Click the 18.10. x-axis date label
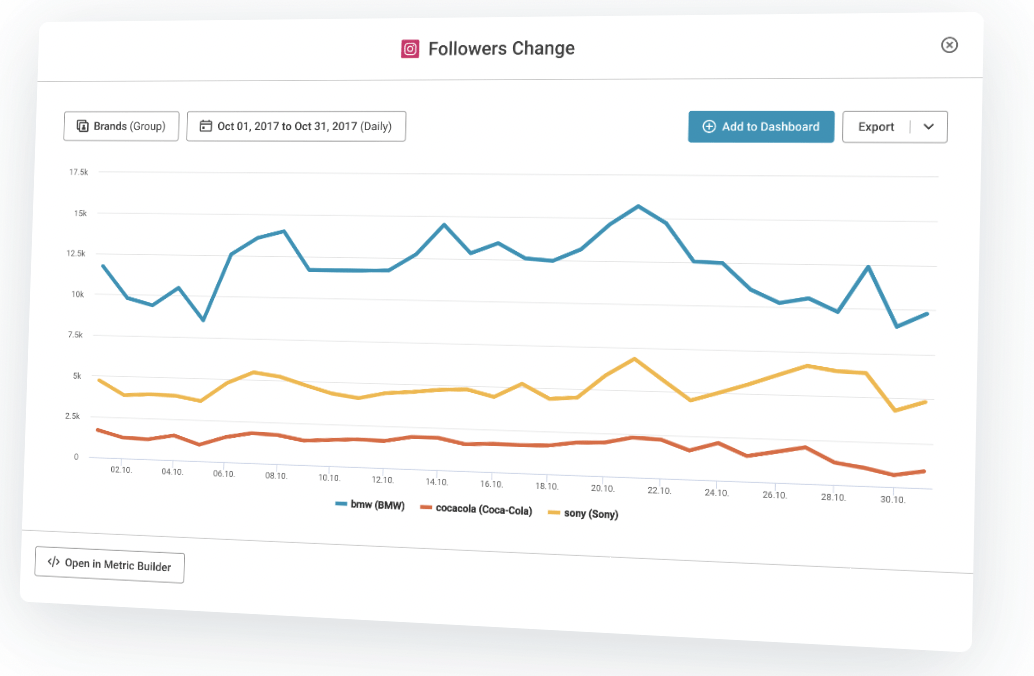 click(x=547, y=486)
